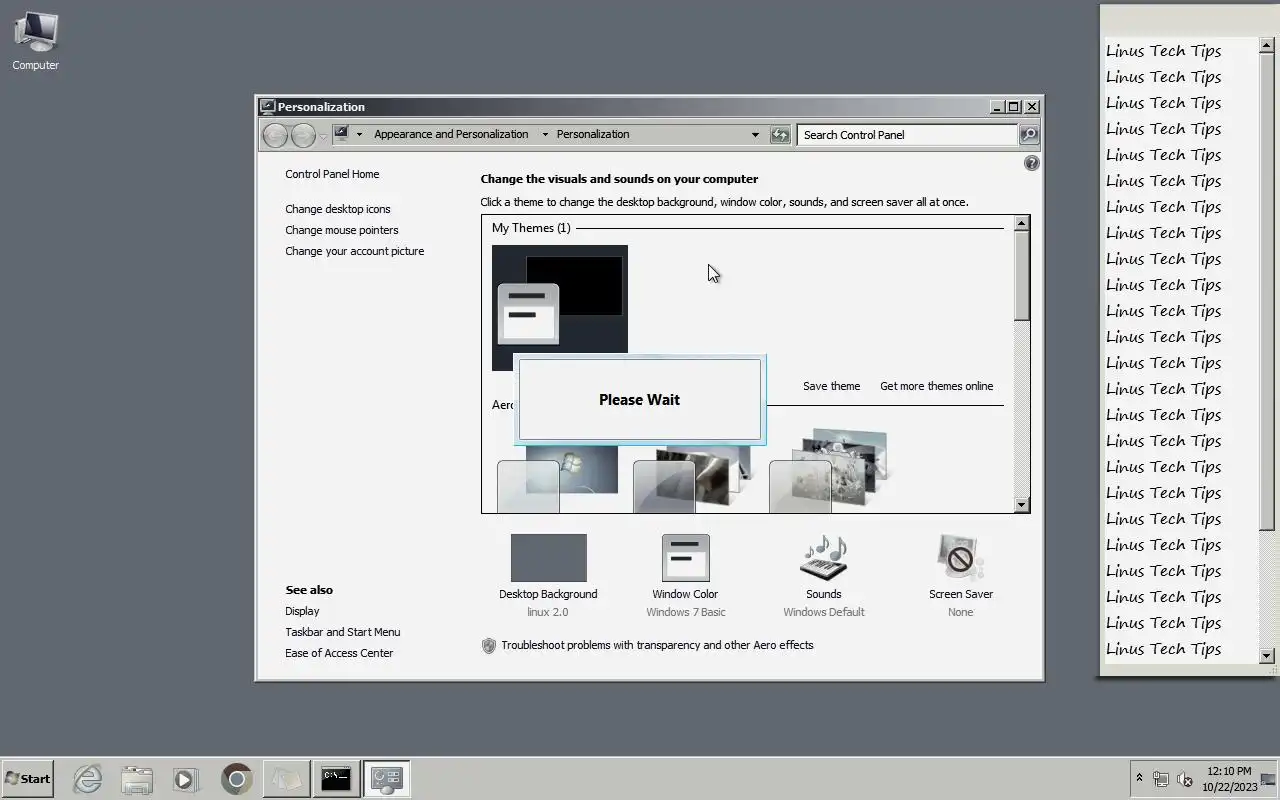The height and width of the screenshot is (800, 1280).
Task: Click the My Themes (1) heading
Action: pyautogui.click(x=531, y=228)
